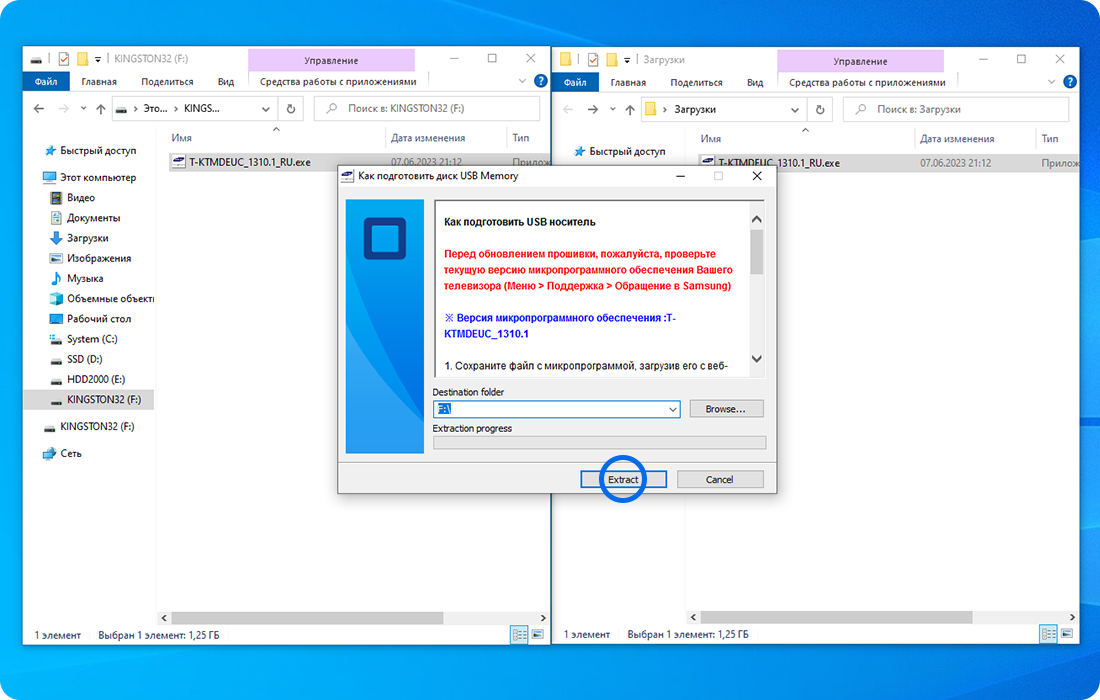Screen dimensions: 1100x700
Task: Open Средства работы с приложениями in Загрузки window
Action: coord(867,83)
